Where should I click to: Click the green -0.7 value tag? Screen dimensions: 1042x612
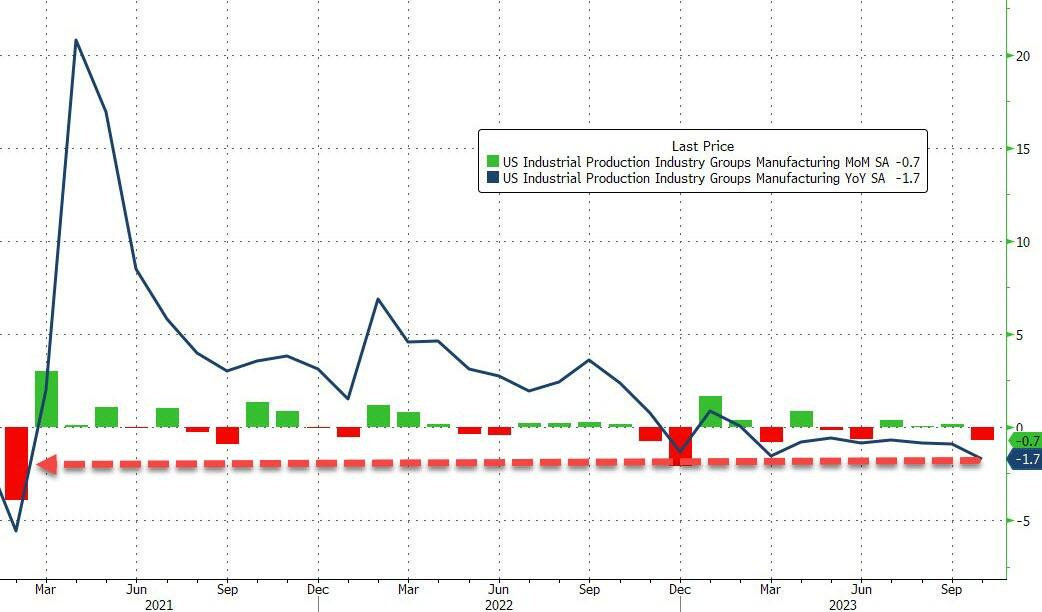(1026, 441)
